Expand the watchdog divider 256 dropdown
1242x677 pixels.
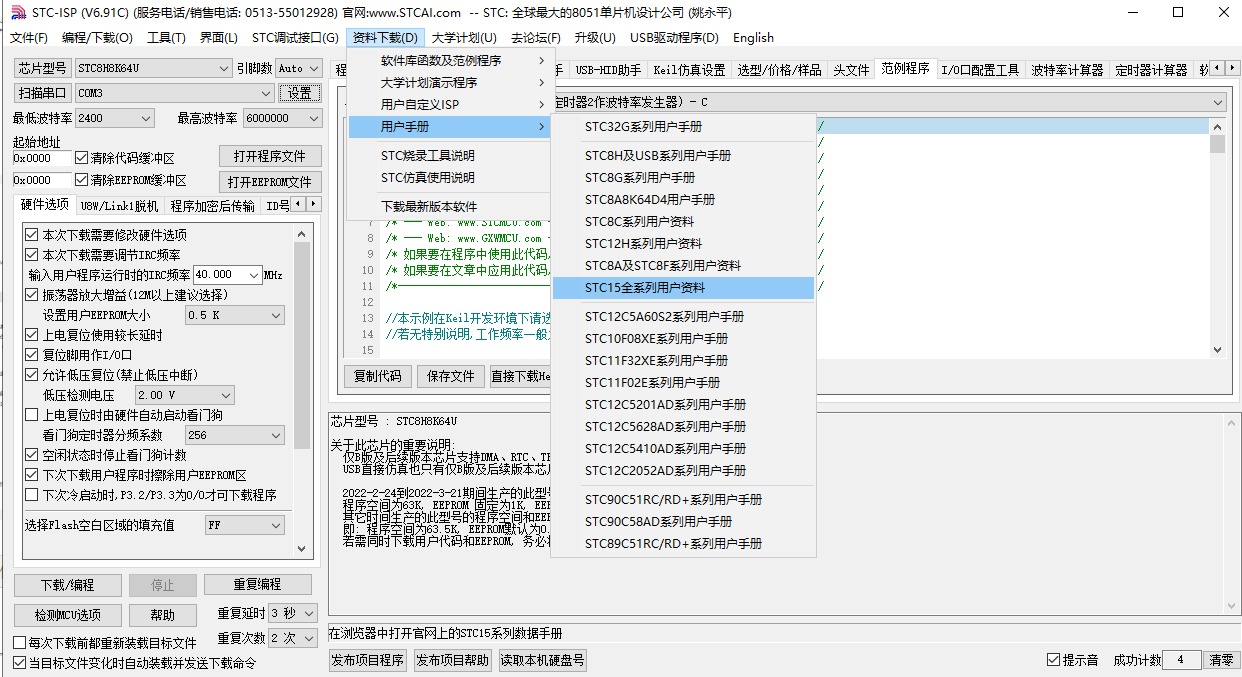click(x=235, y=435)
